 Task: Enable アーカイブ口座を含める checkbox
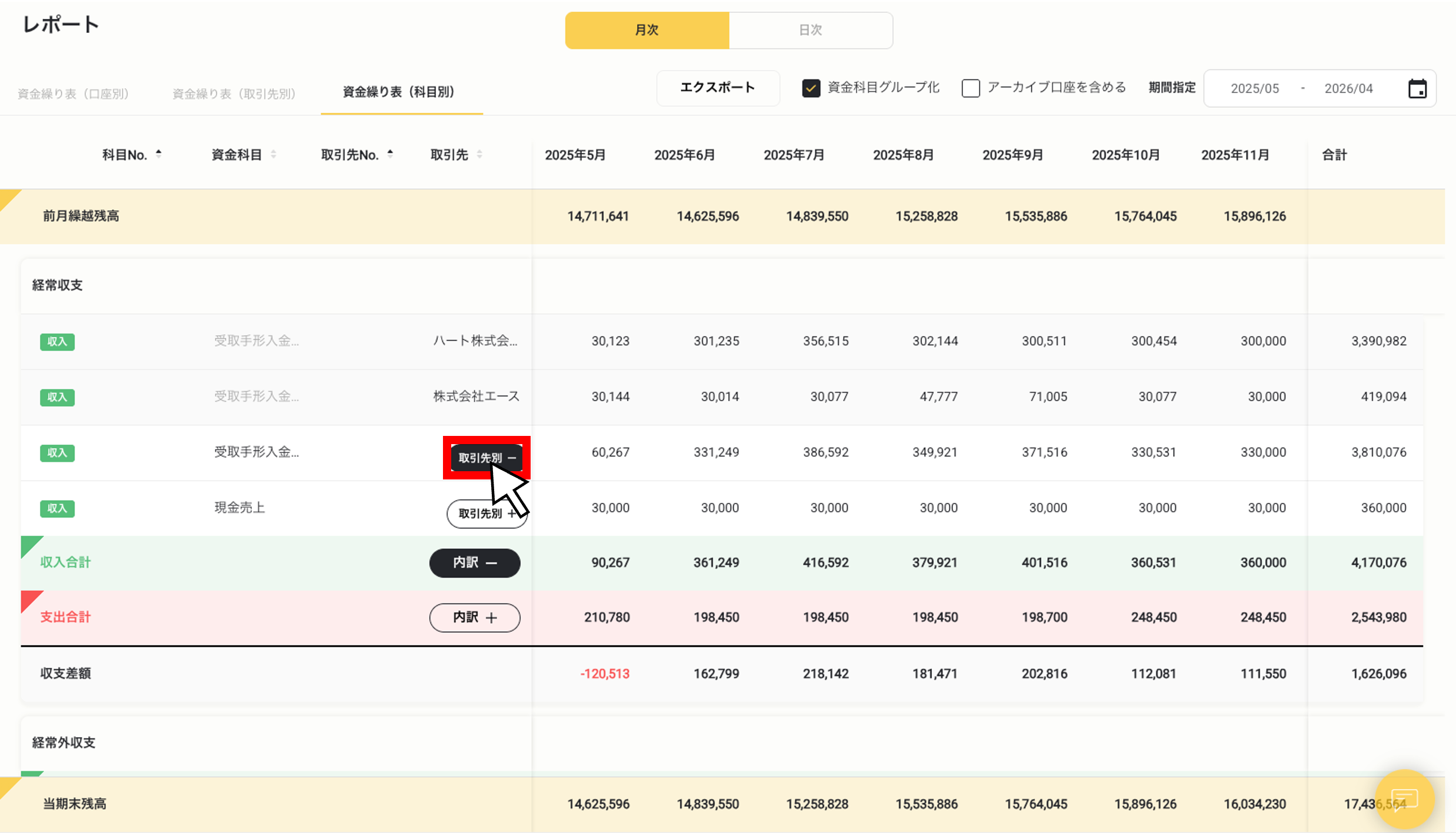pyautogui.click(x=971, y=88)
